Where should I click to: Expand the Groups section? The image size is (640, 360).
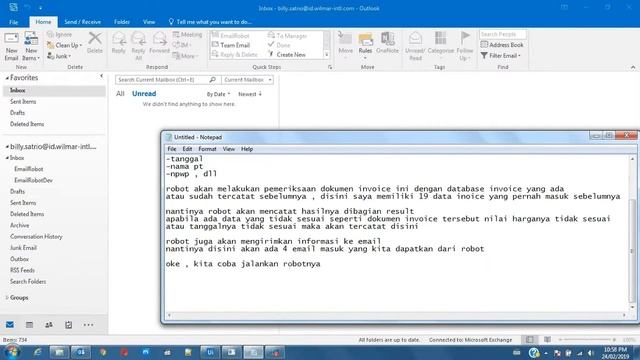coord(7,298)
